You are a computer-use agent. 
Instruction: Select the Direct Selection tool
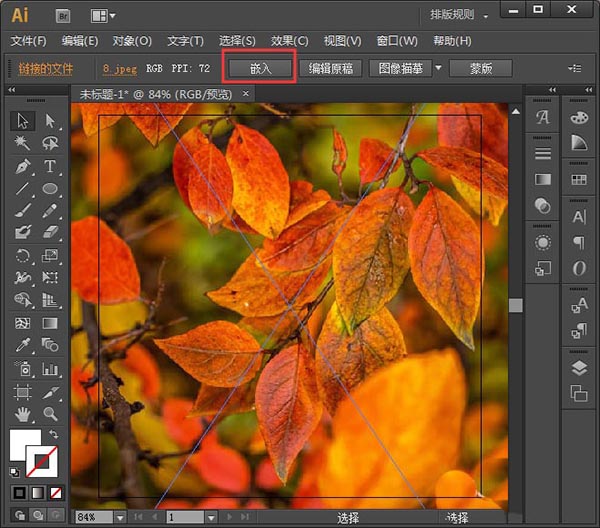click(x=50, y=121)
